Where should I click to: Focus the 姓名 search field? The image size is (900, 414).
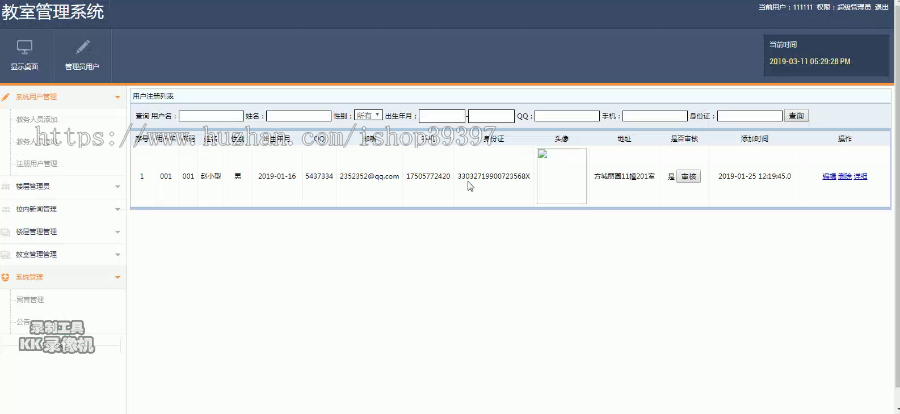click(x=299, y=116)
